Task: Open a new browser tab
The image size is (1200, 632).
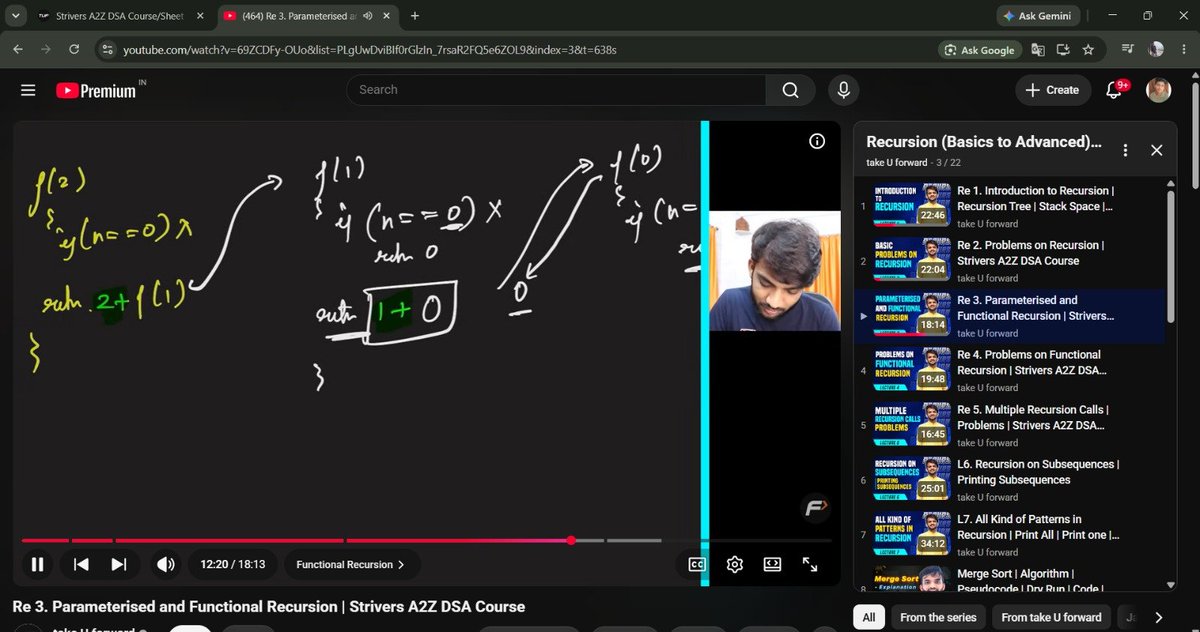Action: (x=415, y=16)
